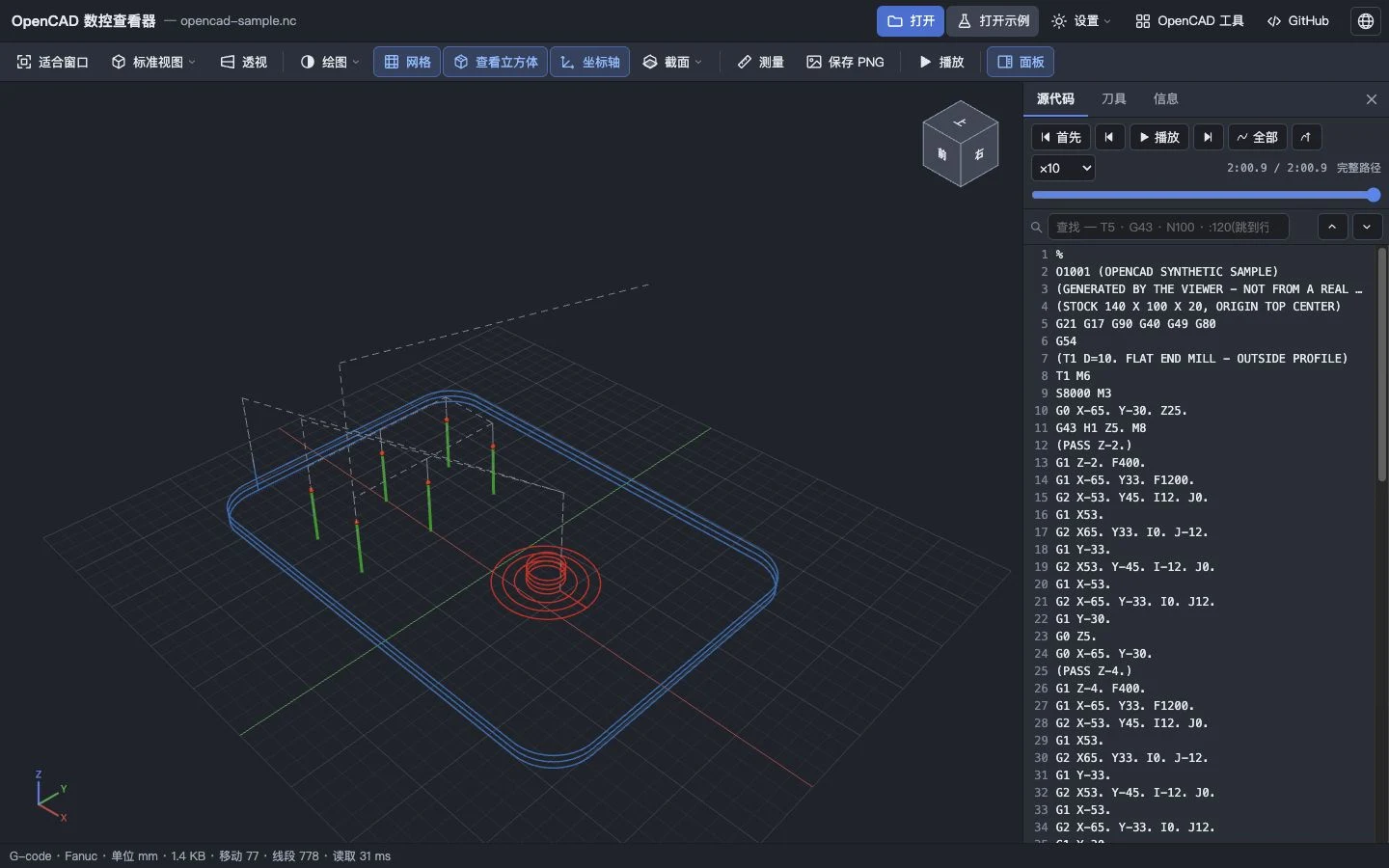Switch to the 源代码 tab
1389x868 pixels.
click(1055, 98)
